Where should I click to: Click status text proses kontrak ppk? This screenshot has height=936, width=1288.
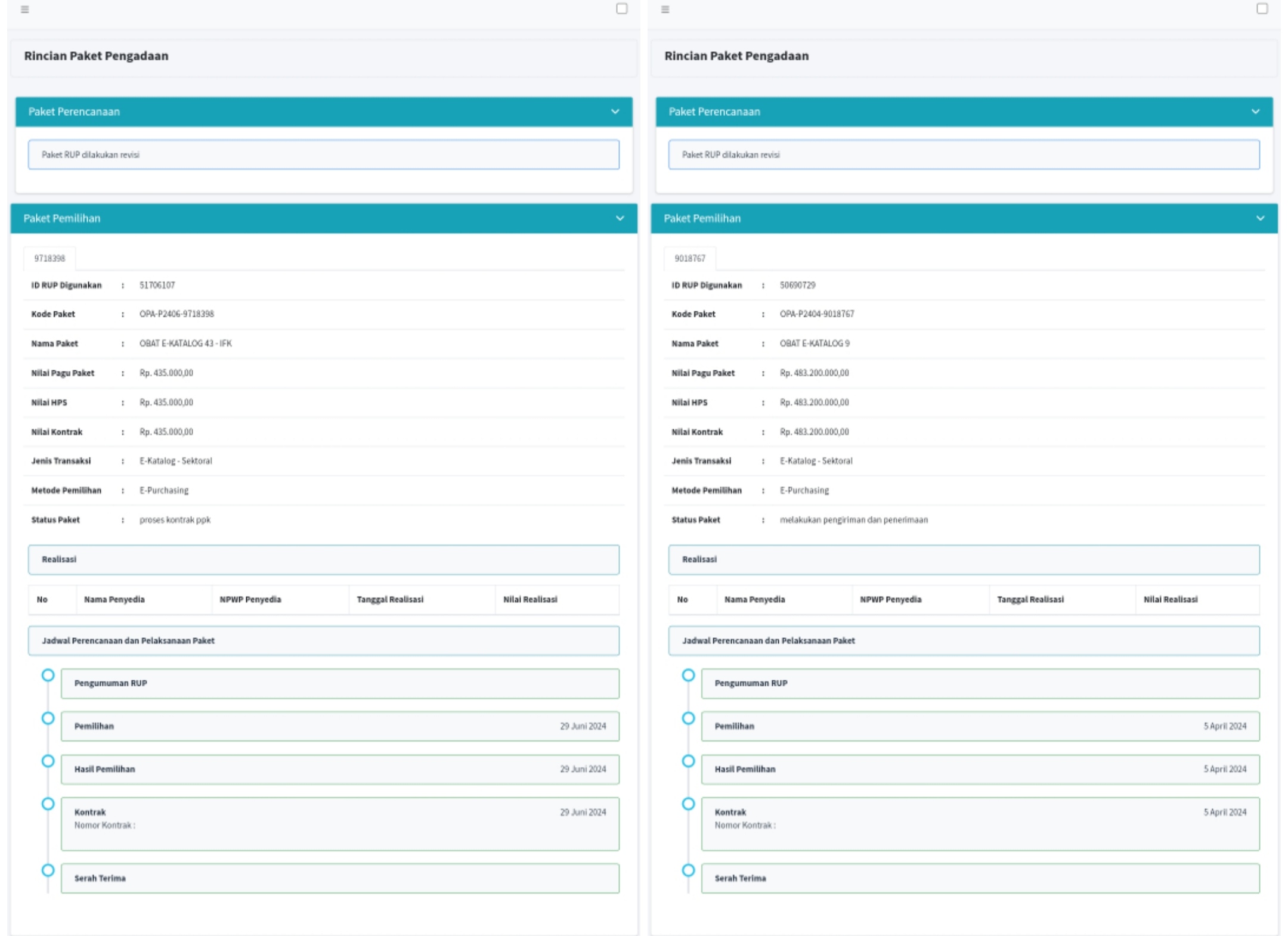pos(175,520)
